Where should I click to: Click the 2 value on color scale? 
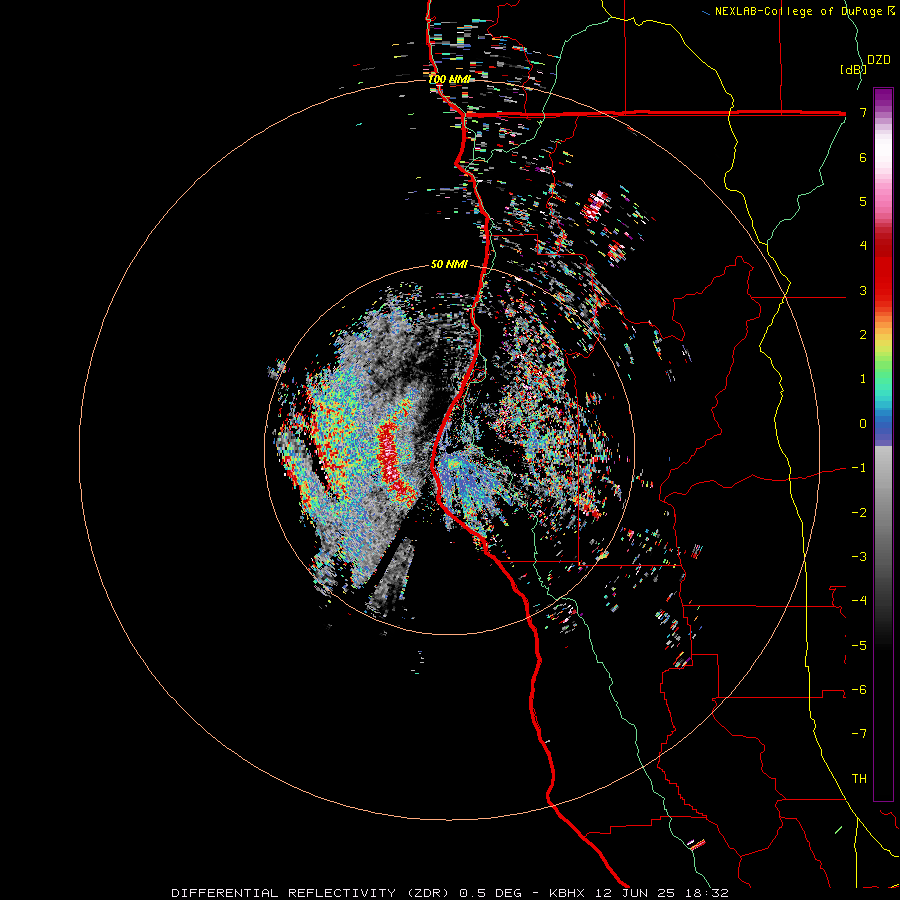pos(863,335)
